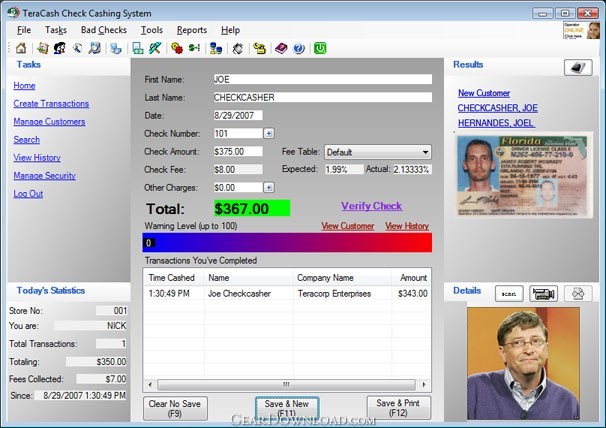
Task: Click the Save & Print (F12) button
Action: [x=398, y=408]
